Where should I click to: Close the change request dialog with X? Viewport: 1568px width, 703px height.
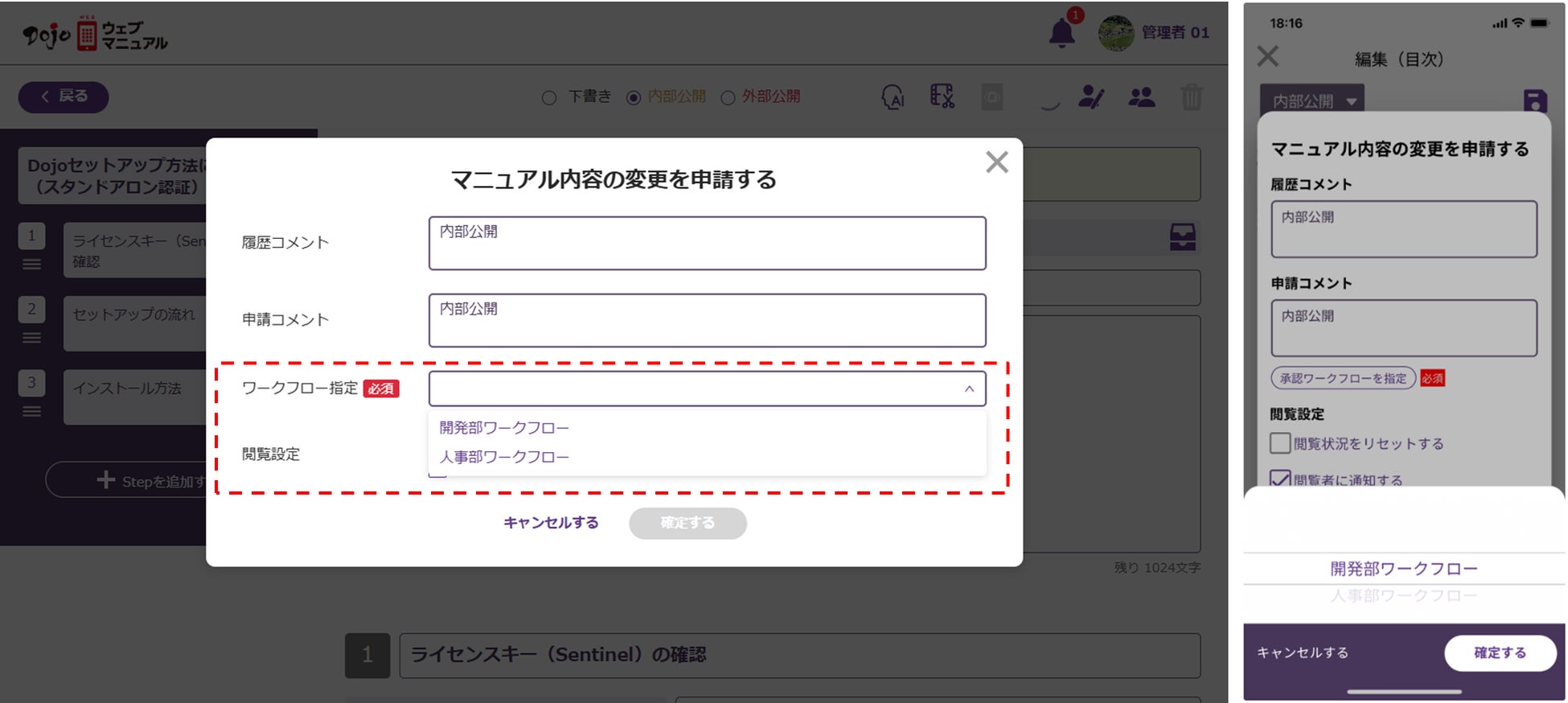997,162
